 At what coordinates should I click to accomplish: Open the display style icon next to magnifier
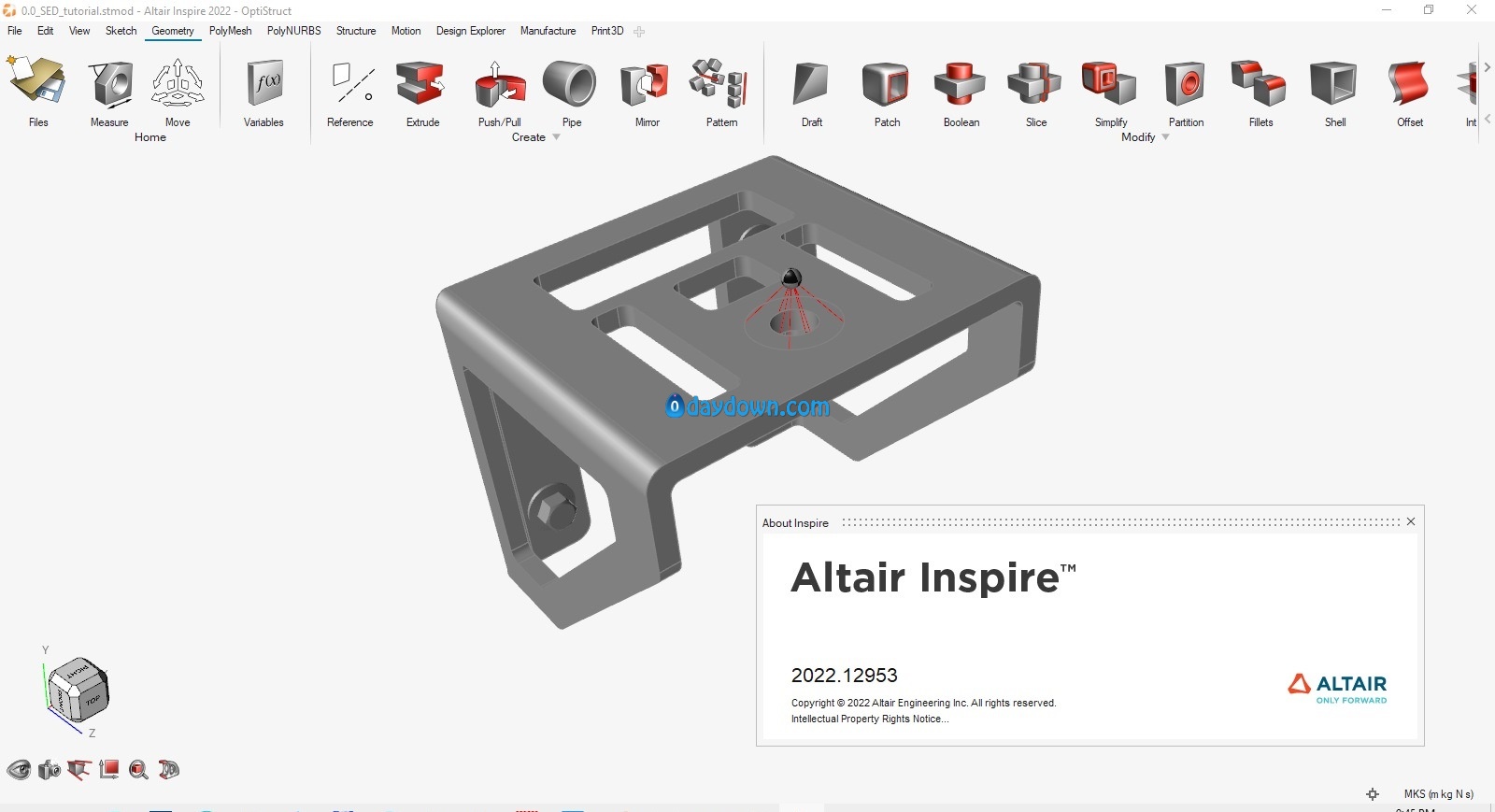(168, 770)
